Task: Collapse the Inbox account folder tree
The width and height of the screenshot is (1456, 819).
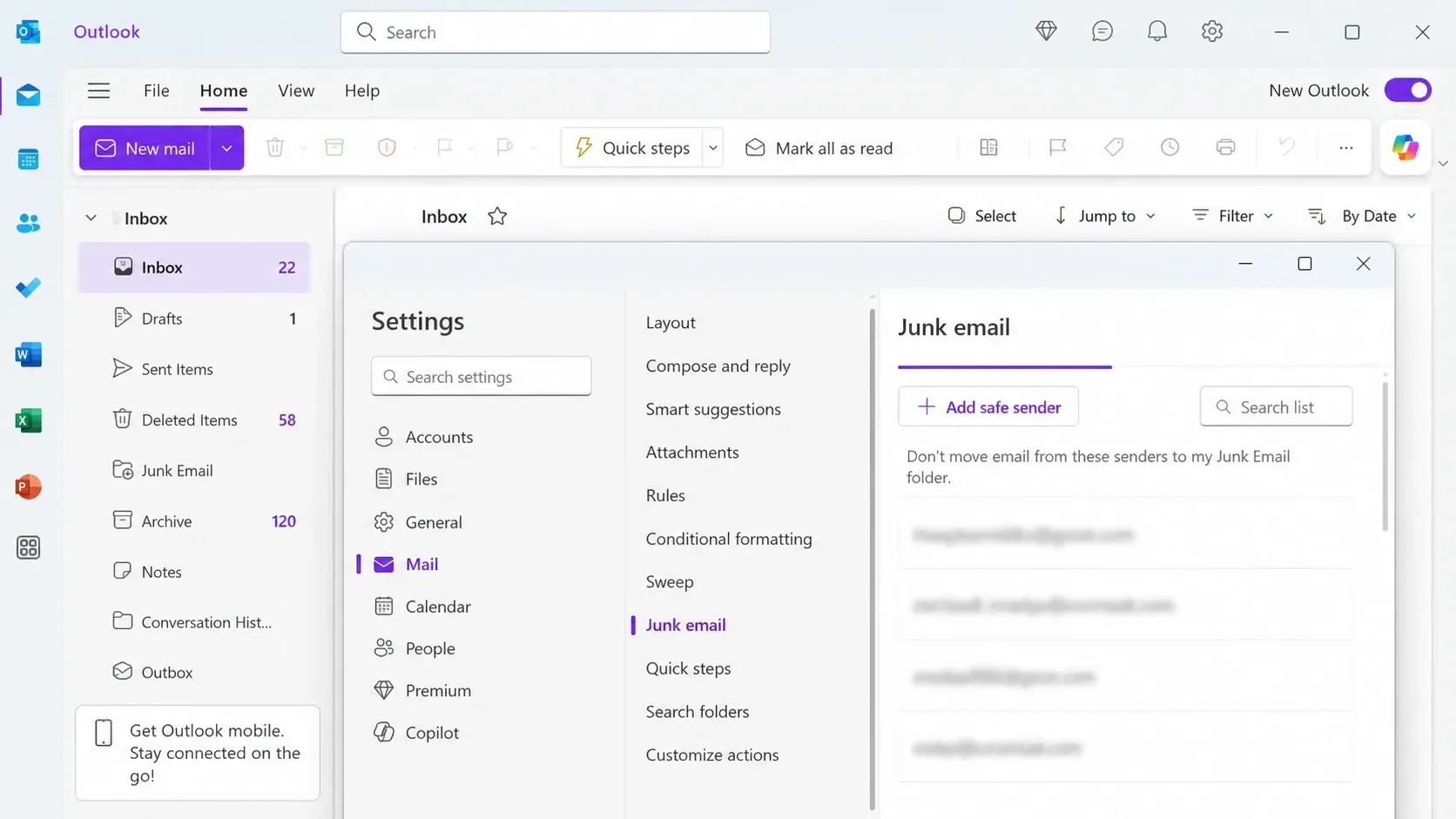Action: (x=91, y=218)
